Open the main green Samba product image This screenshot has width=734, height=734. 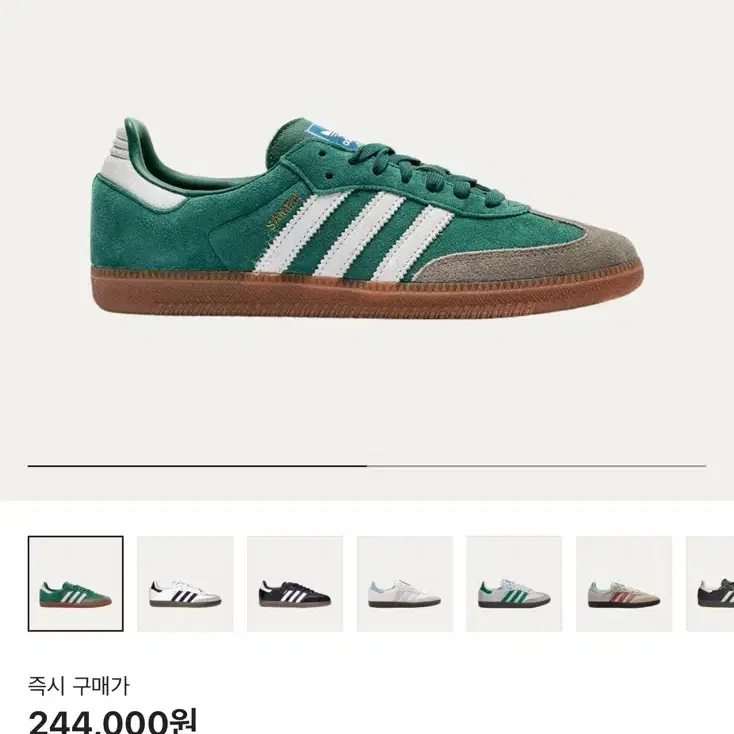click(367, 218)
